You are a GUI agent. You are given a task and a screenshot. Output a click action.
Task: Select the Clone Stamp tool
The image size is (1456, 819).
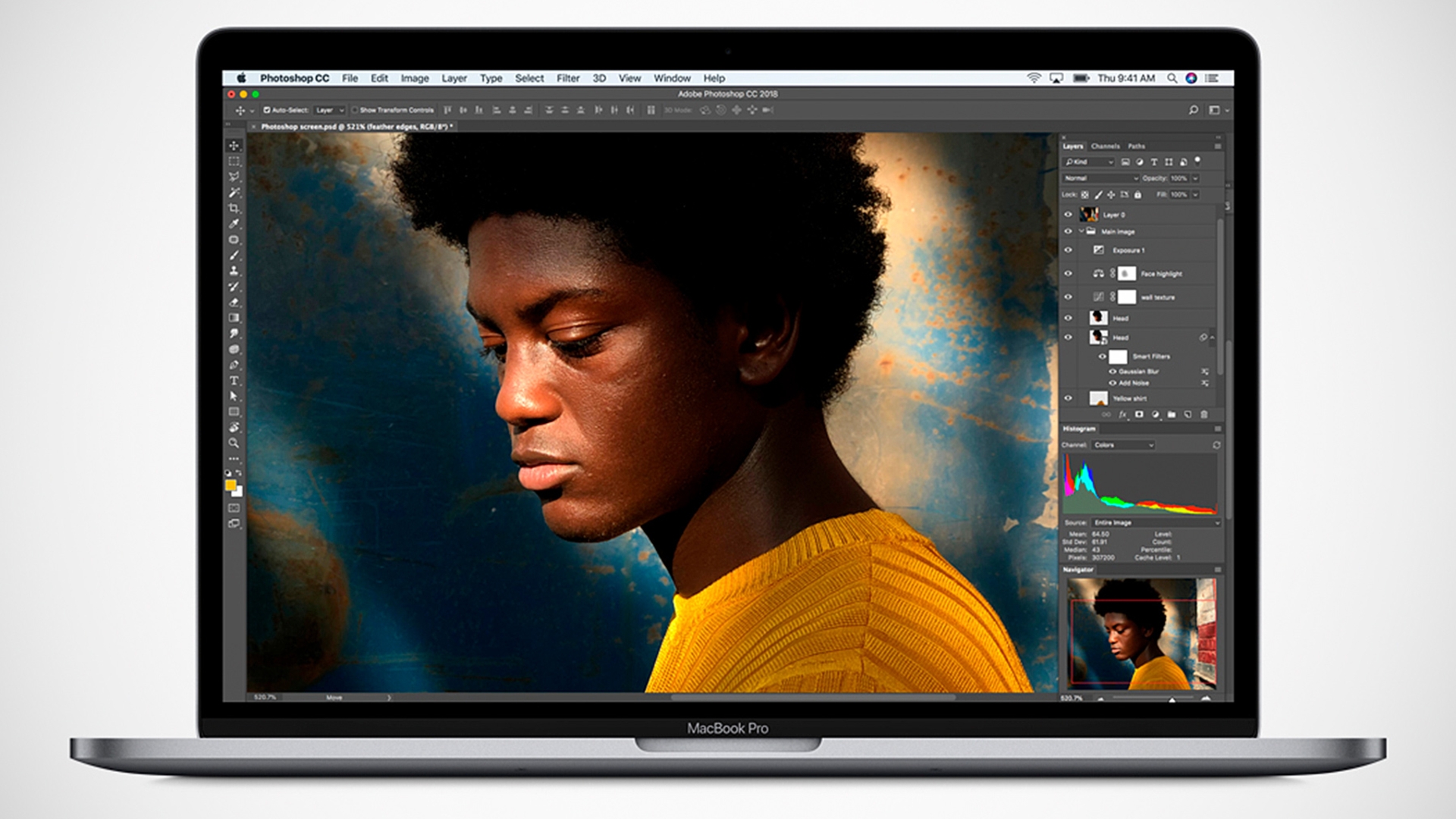[234, 271]
